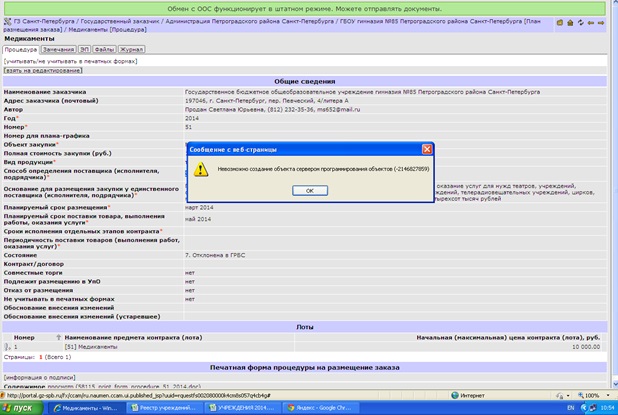Screen dimensions: 618x415
Task: Click state value '7. Отклонена в ГРБС'
Action: (x=215, y=255)
